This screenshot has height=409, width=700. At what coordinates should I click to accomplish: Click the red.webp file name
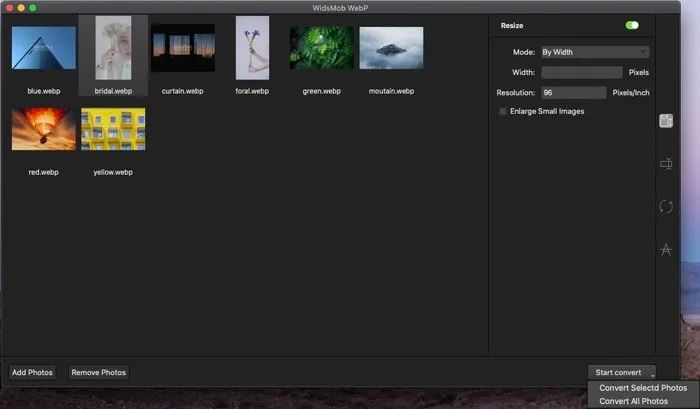(x=43, y=172)
